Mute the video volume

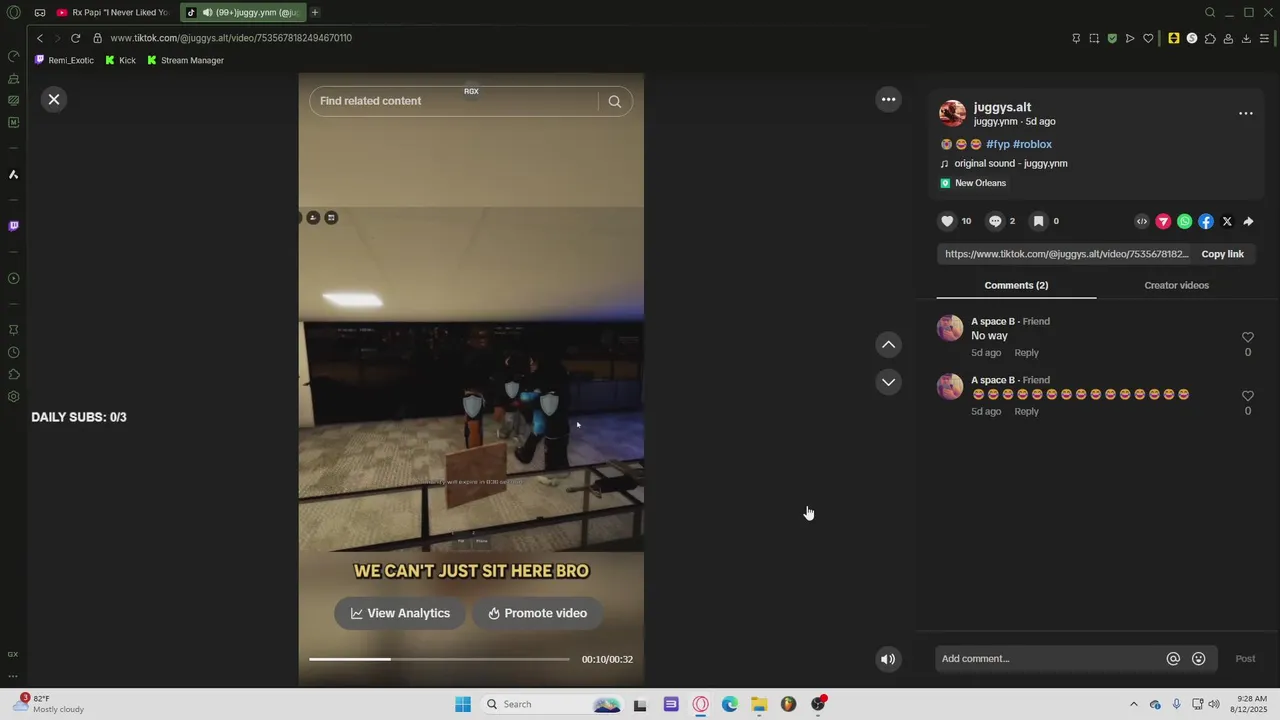coord(887,659)
